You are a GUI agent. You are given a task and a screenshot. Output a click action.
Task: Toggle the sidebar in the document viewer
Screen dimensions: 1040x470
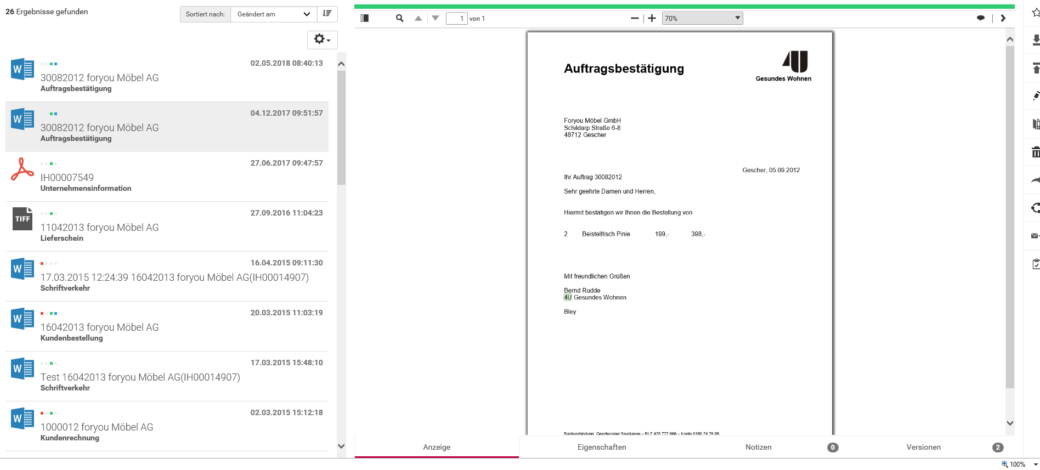pos(363,19)
